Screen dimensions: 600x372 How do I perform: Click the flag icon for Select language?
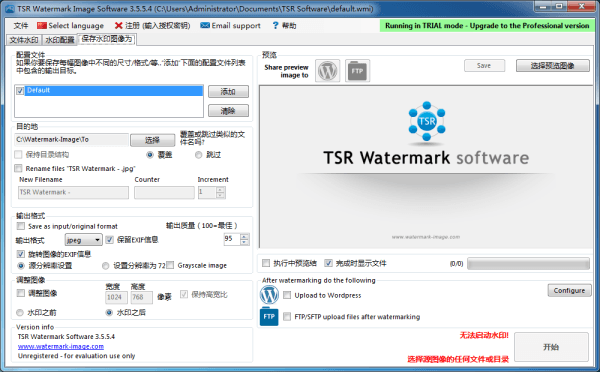[x=42, y=26]
